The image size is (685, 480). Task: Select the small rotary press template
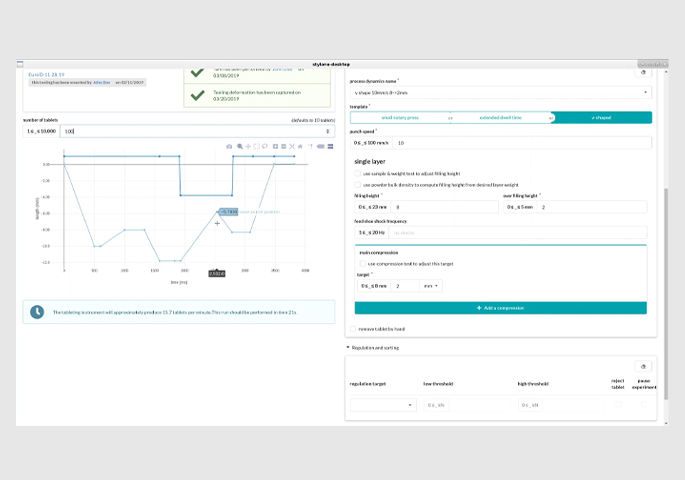point(400,117)
